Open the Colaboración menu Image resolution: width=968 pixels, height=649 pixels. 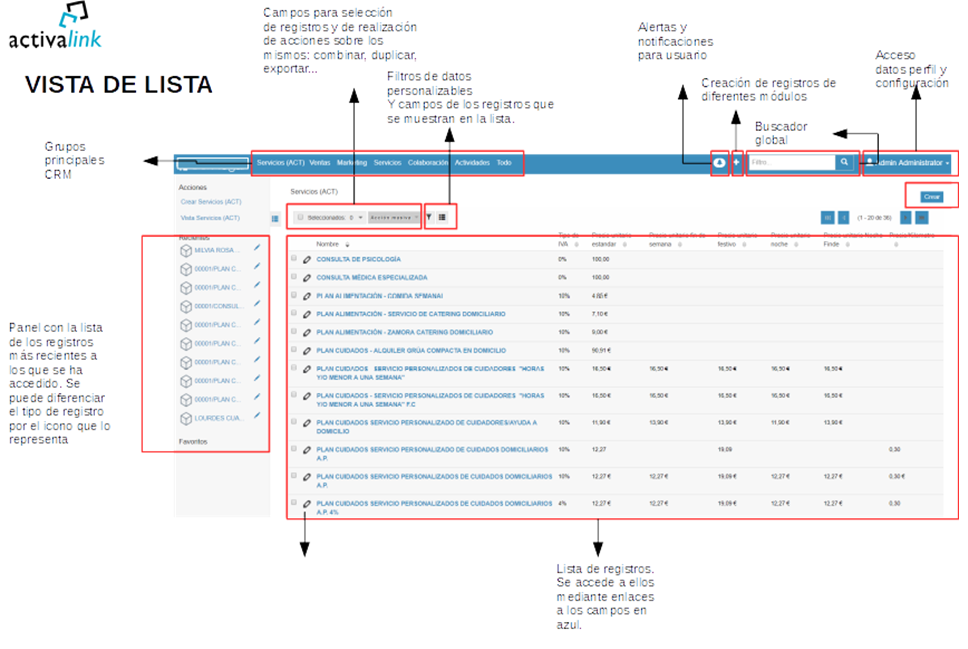pos(428,163)
